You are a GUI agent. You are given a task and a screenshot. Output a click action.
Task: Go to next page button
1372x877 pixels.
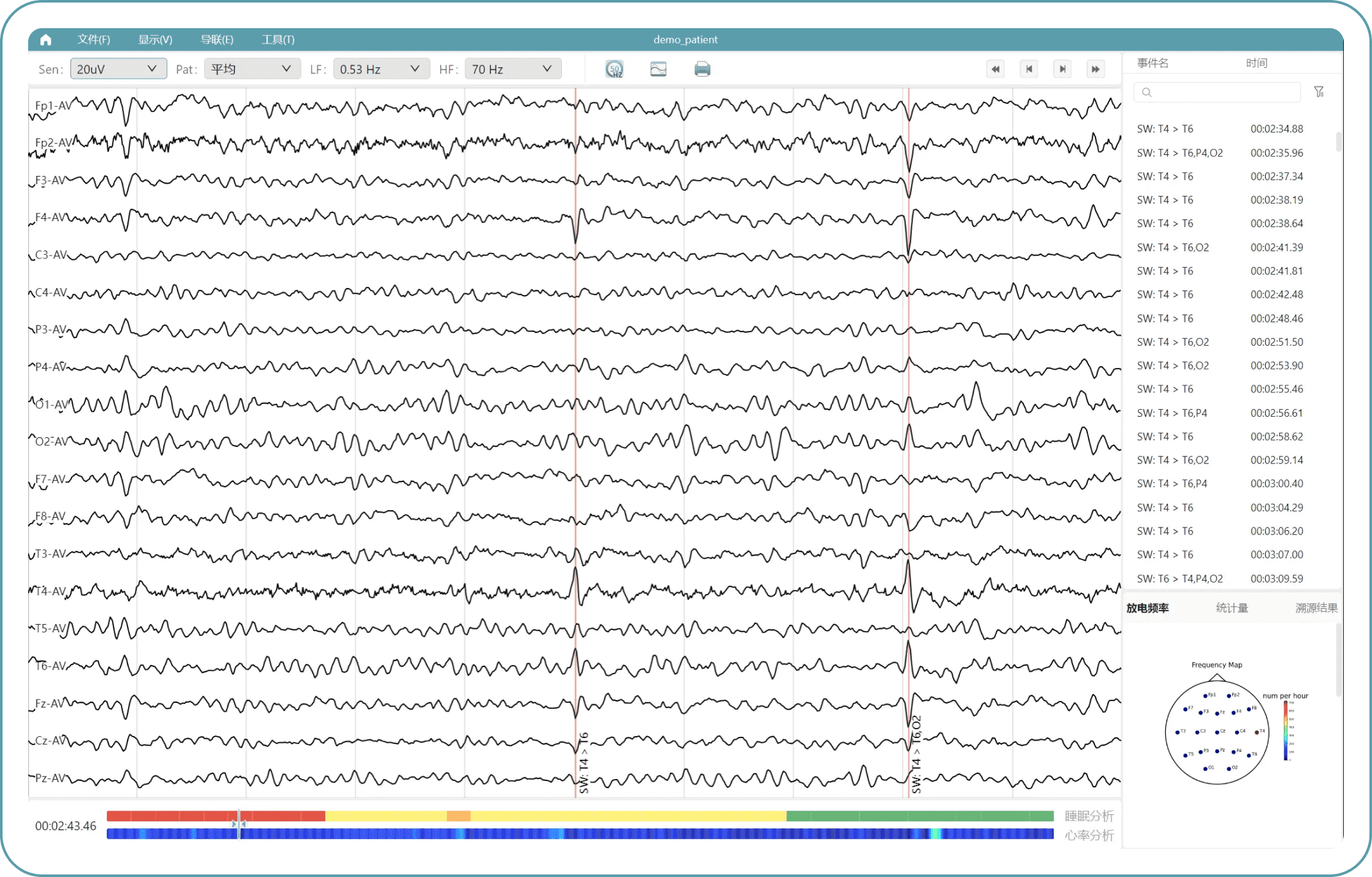(x=1063, y=69)
